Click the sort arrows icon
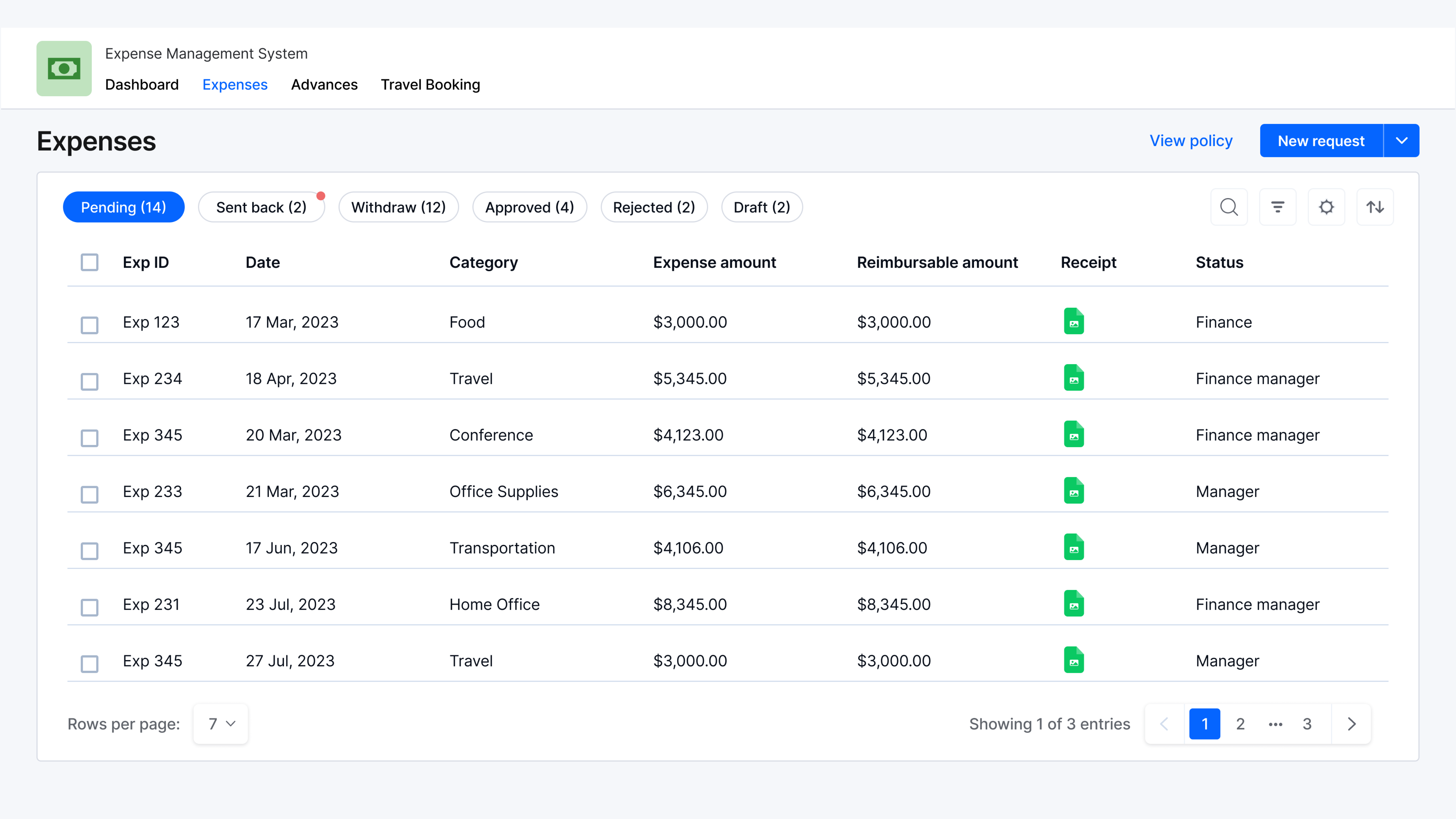Screen dimensions: 1456x819 (x=1375, y=207)
